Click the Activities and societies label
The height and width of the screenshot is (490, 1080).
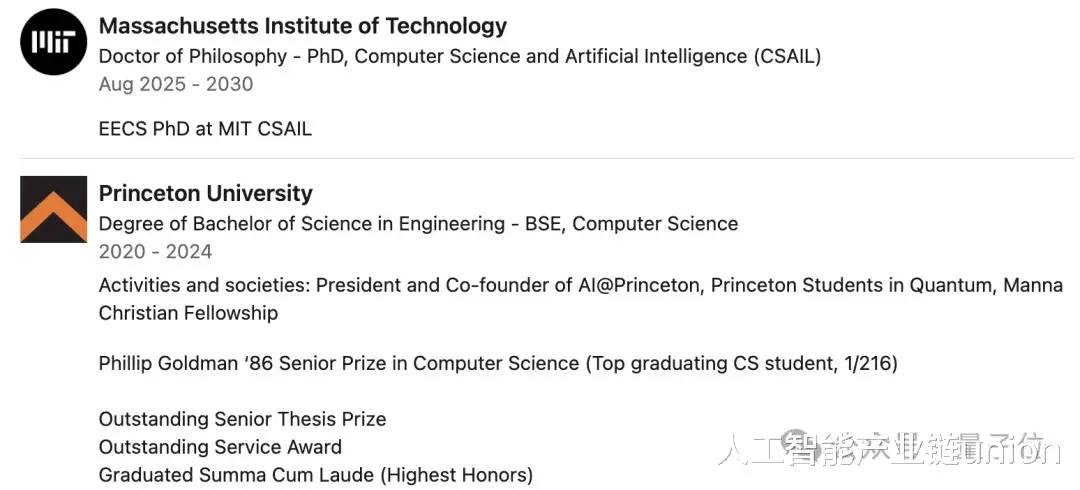pyautogui.click(x=204, y=285)
